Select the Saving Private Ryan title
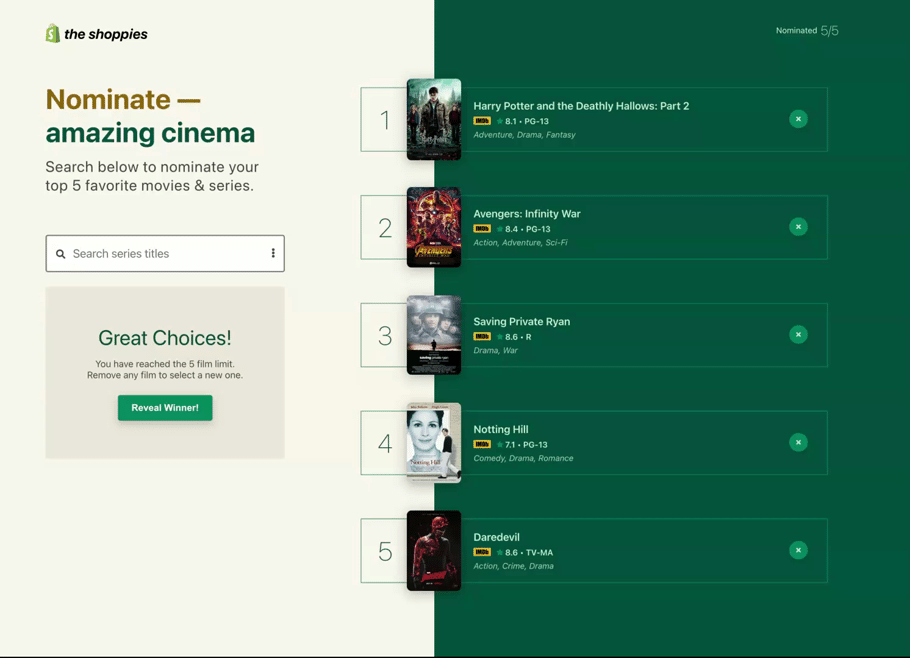The image size is (910, 658). click(521, 322)
